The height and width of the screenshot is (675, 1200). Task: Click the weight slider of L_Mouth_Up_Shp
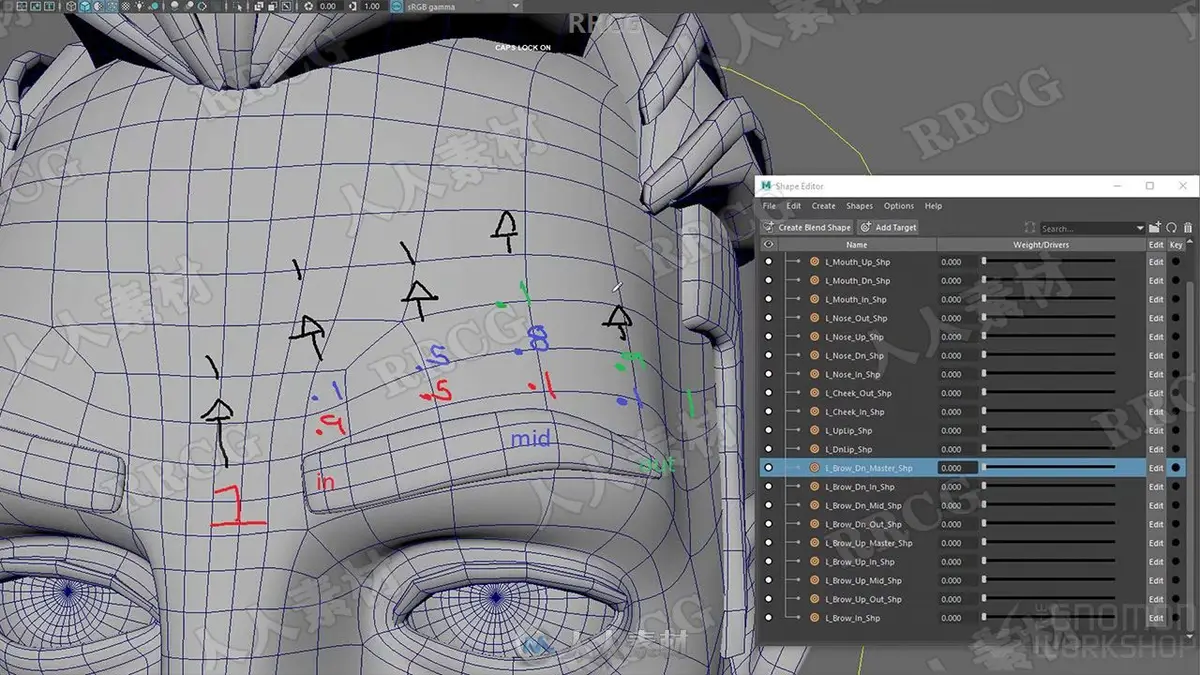tap(1049, 262)
